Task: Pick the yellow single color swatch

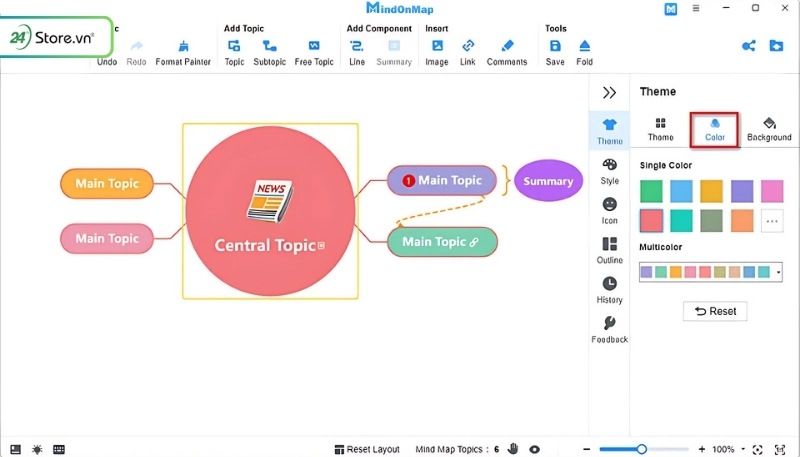Action: tap(711, 191)
